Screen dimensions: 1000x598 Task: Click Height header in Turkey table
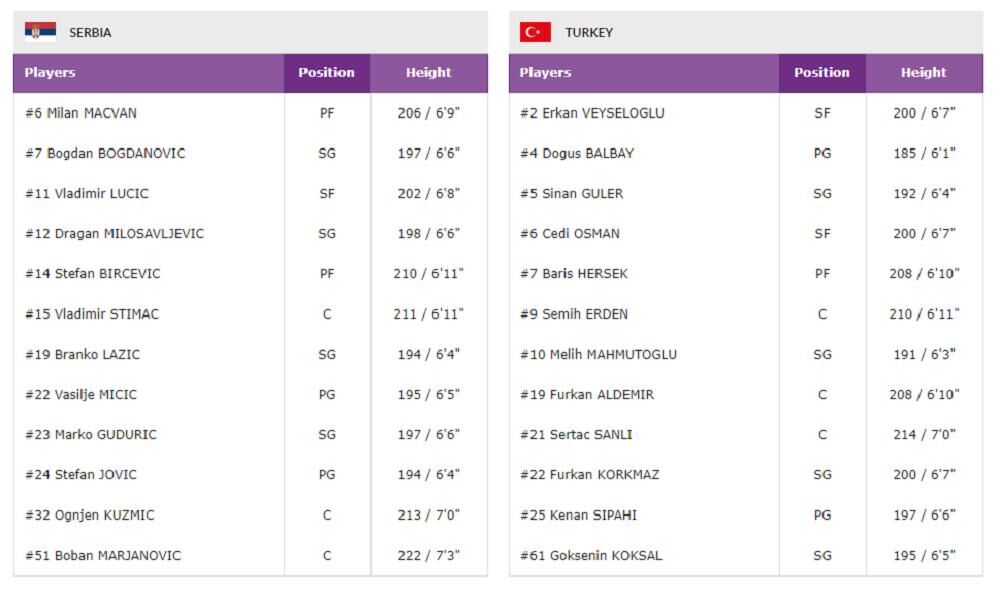[x=923, y=73]
